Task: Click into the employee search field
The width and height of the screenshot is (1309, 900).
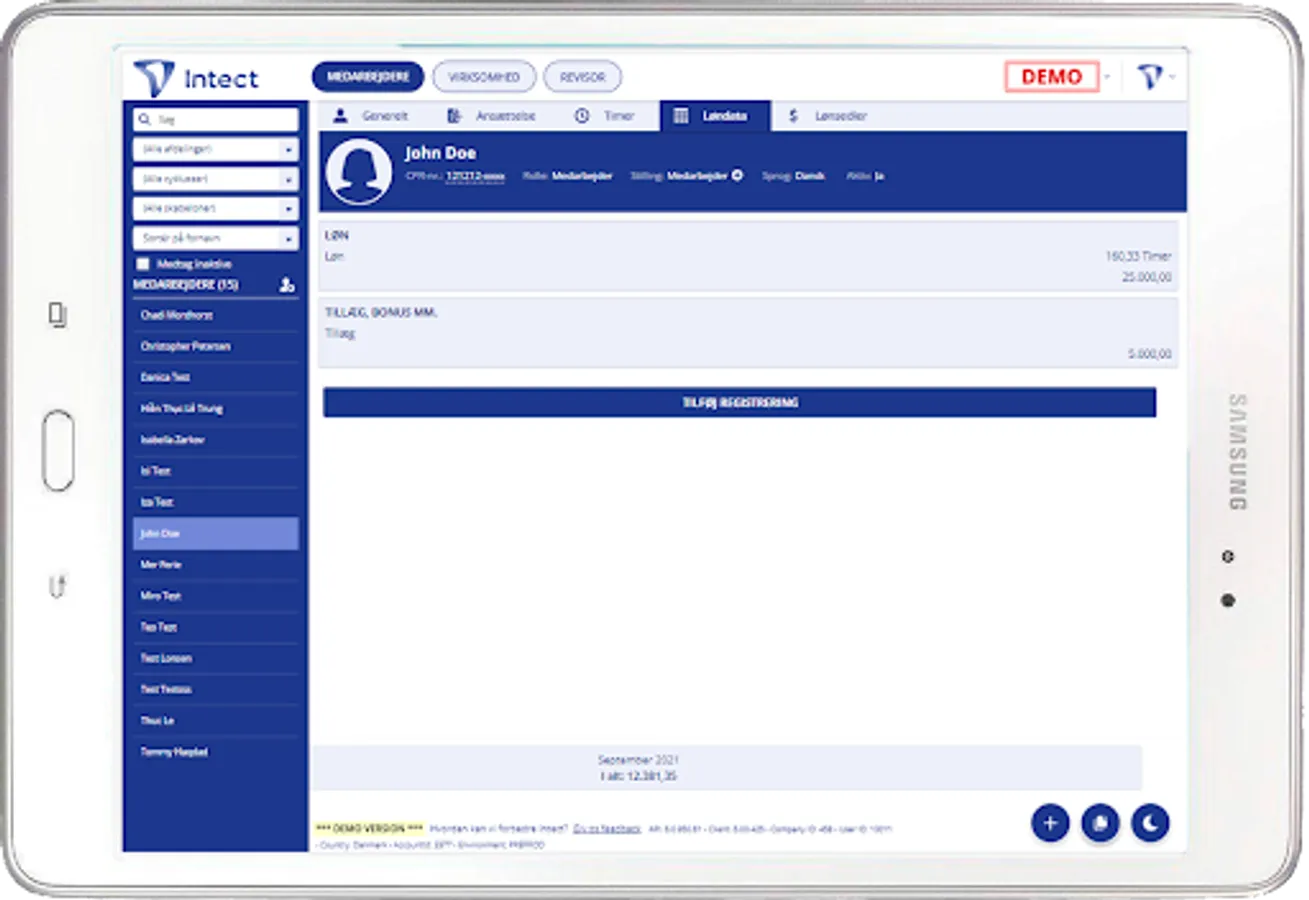Action: tap(216, 119)
